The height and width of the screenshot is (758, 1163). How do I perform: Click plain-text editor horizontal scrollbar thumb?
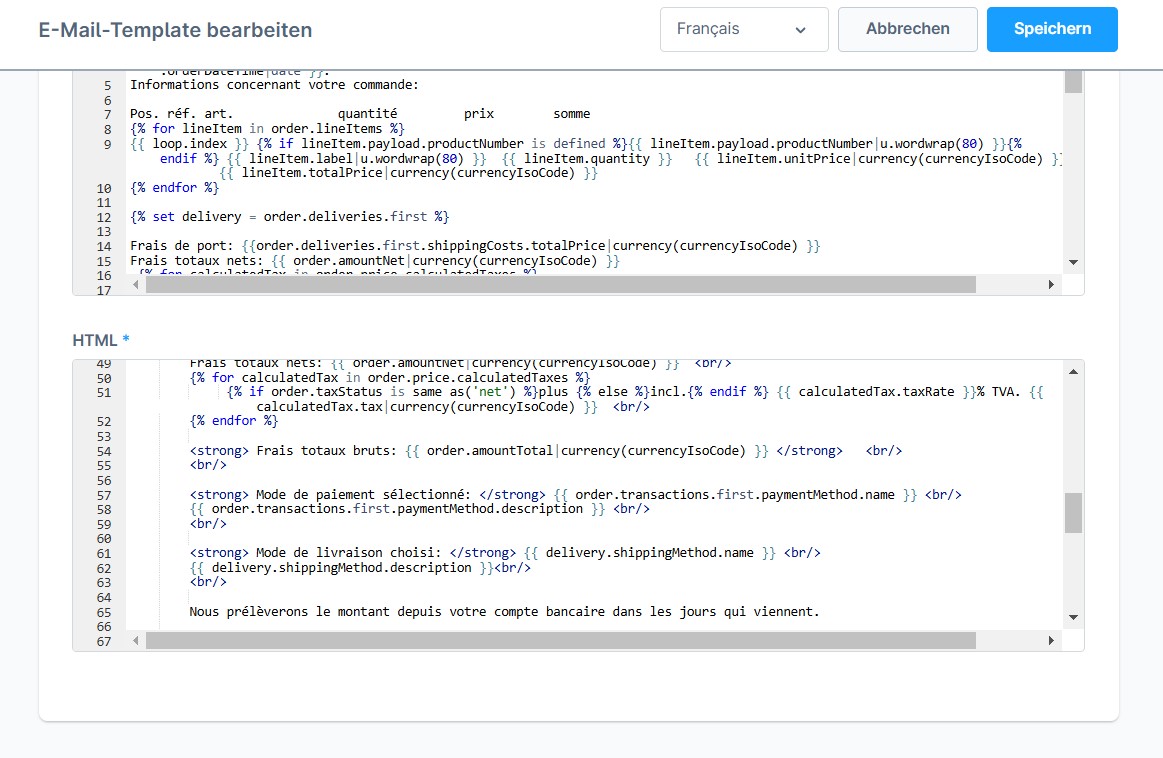(560, 285)
